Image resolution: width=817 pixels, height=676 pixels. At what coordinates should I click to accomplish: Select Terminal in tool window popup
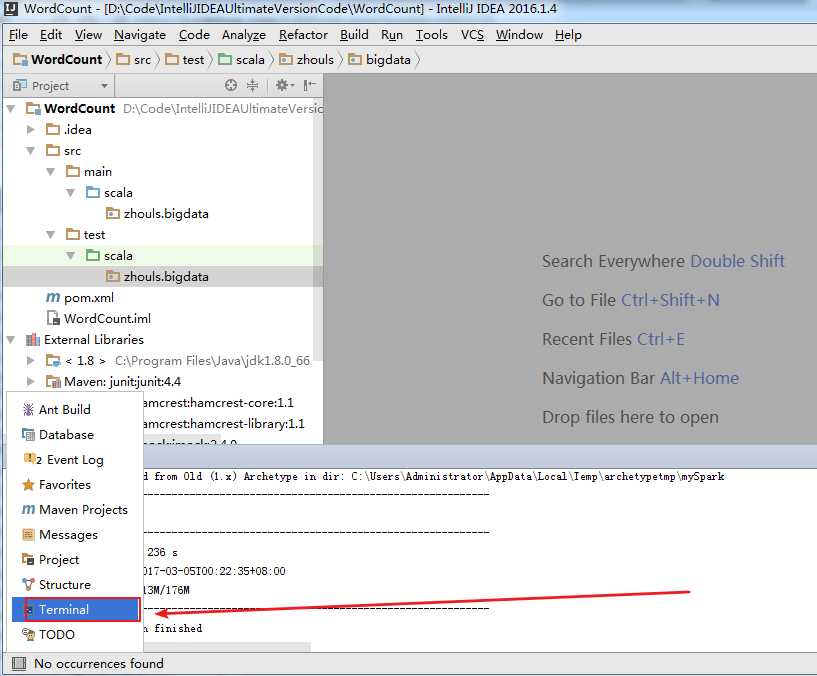click(x=76, y=609)
